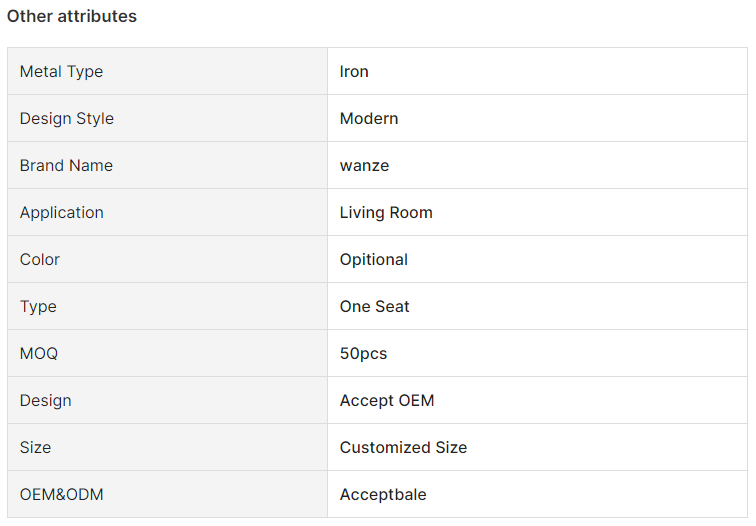Select the Color label cell
Image resolution: width=756 pixels, height=526 pixels.
[x=167, y=259]
